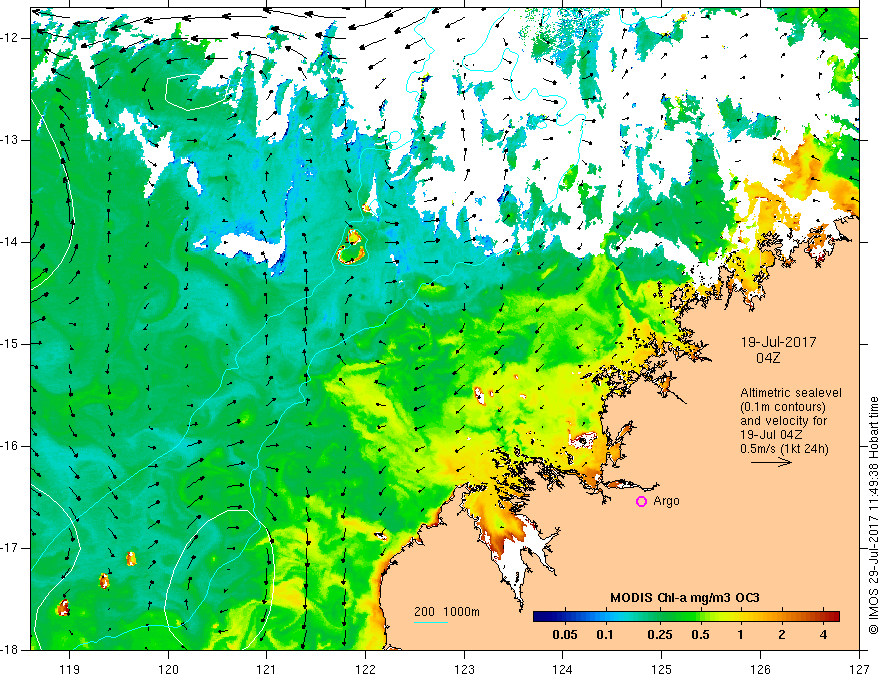Click longitude axis label 126
The height and width of the screenshot is (680, 880).
[x=760, y=669]
